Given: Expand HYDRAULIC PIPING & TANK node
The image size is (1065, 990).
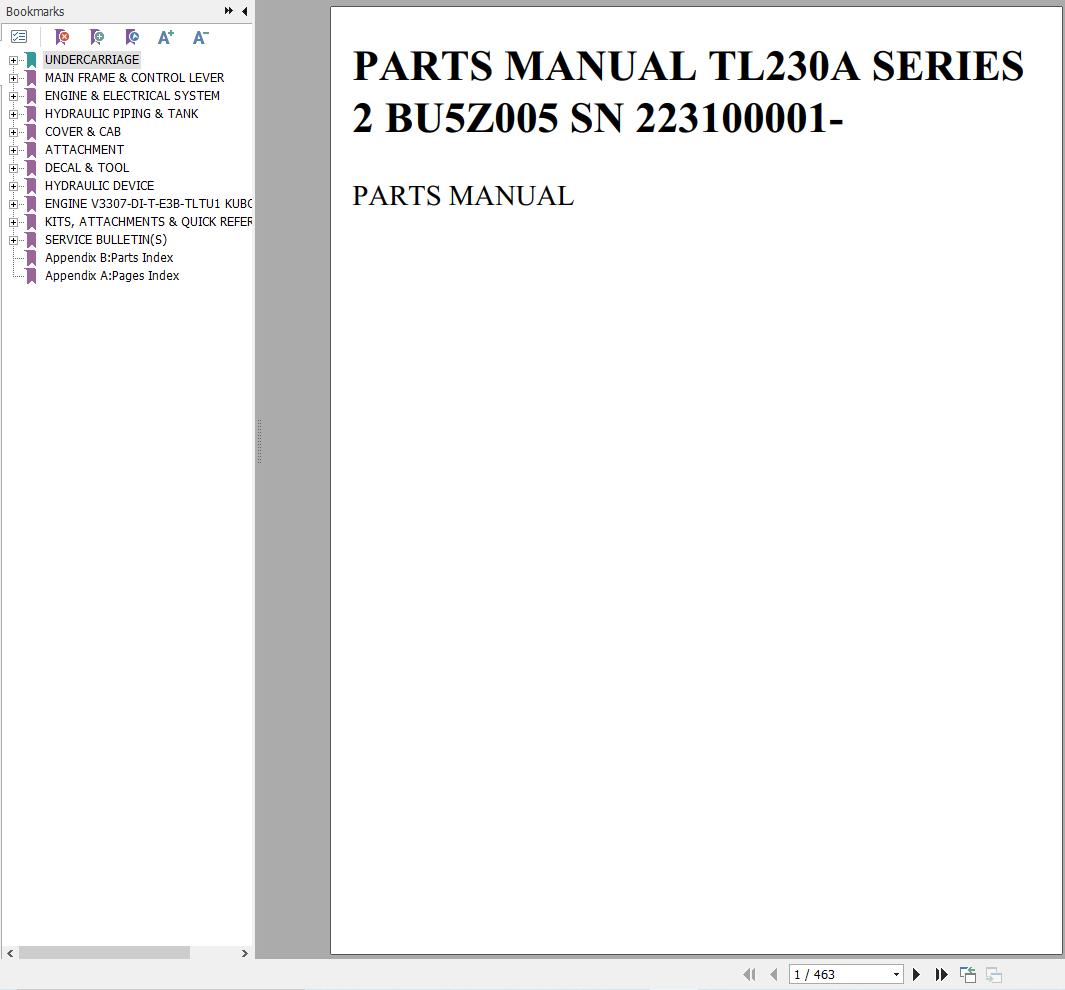Looking at the screenshot, I should coord(13,114).
